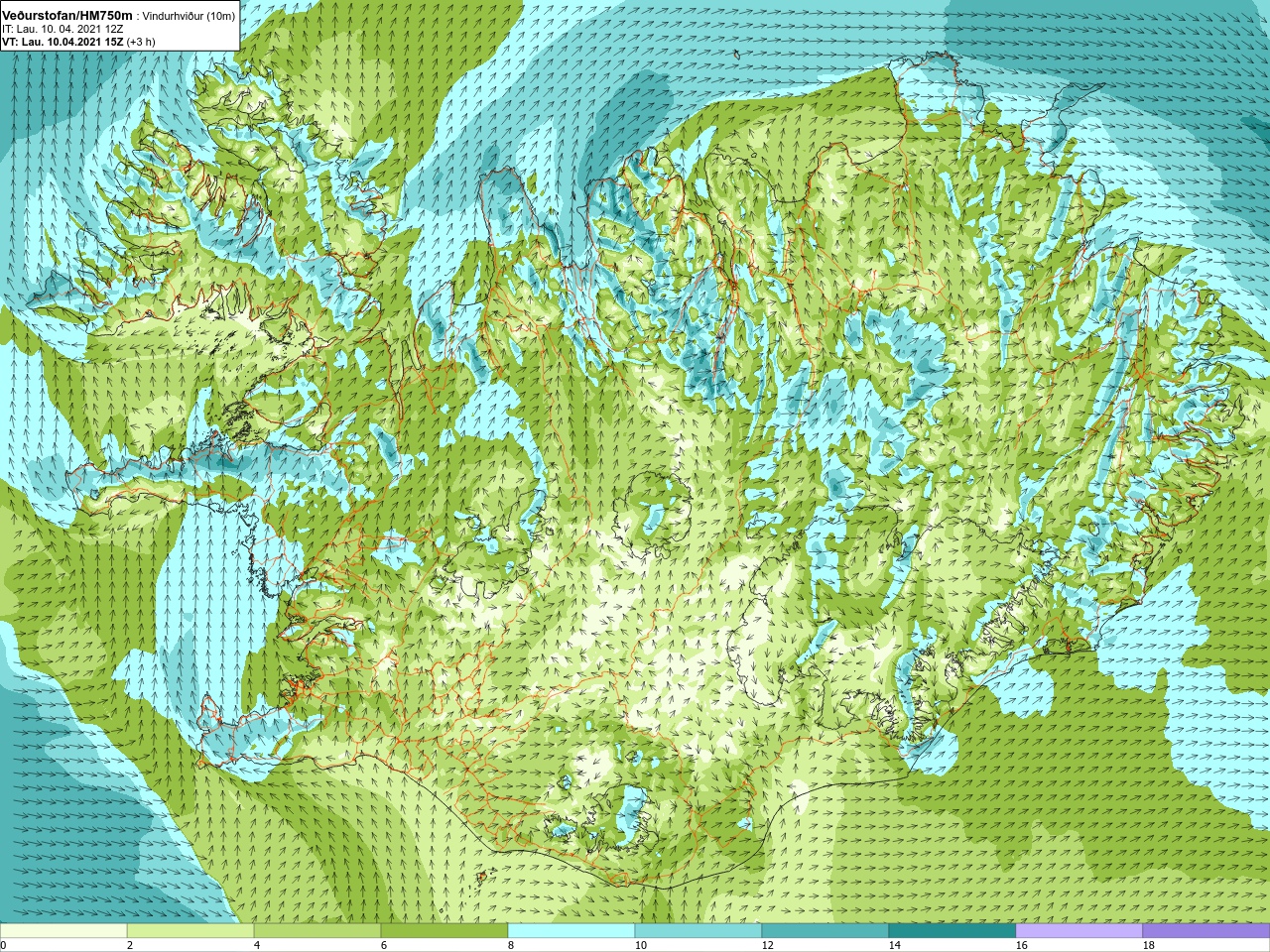Click the legend tick label '2'
Screen dimensions: 1270x952
(130, 945)
